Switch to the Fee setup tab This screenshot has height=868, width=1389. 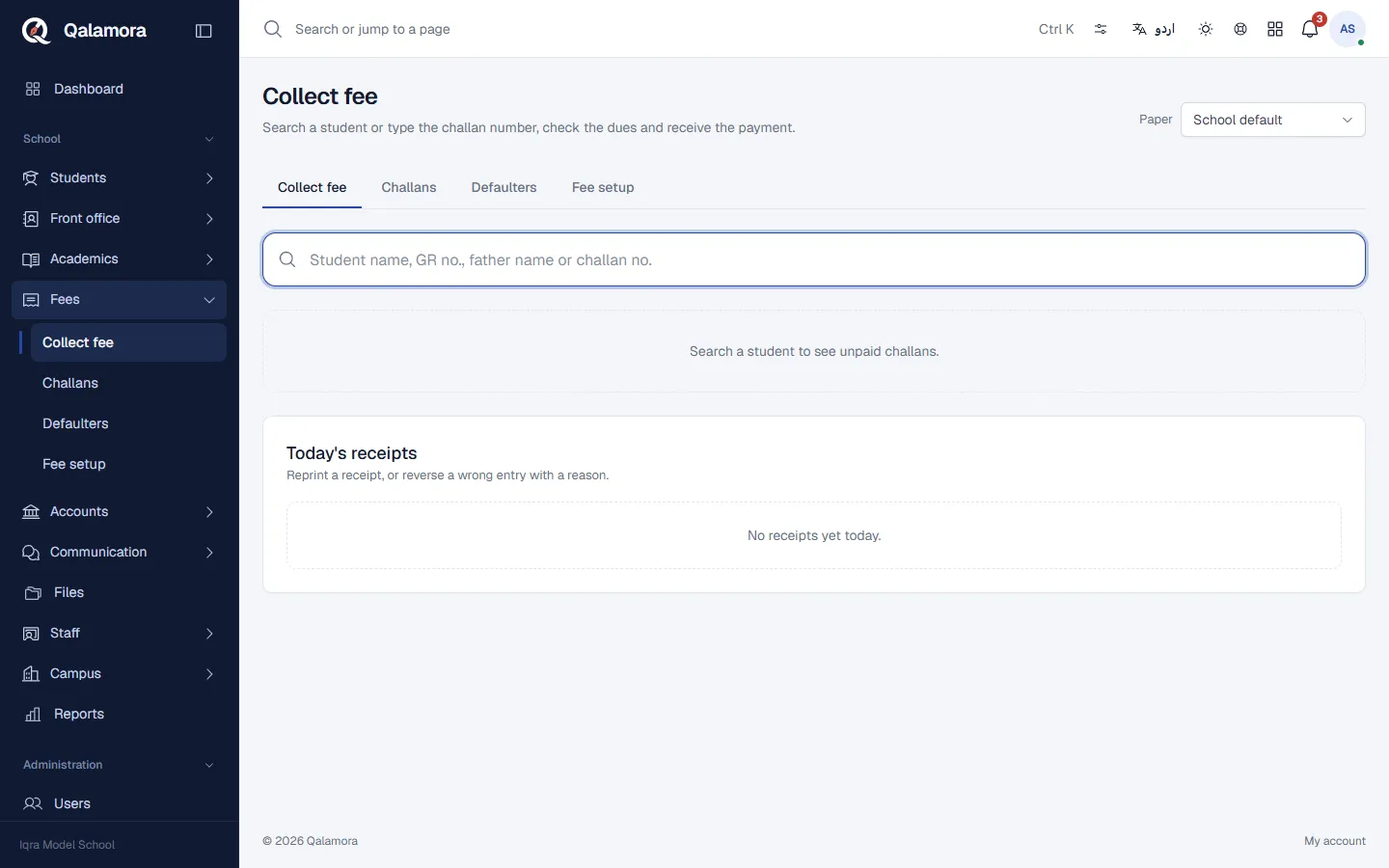603,187
